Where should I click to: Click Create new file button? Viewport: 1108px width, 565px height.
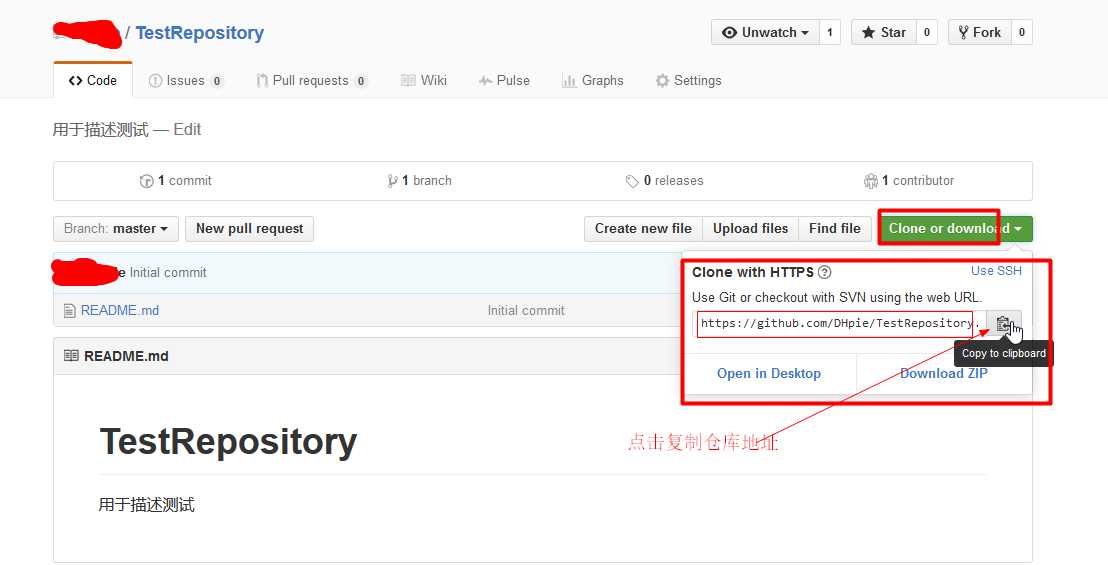click(x=643, y=229)
